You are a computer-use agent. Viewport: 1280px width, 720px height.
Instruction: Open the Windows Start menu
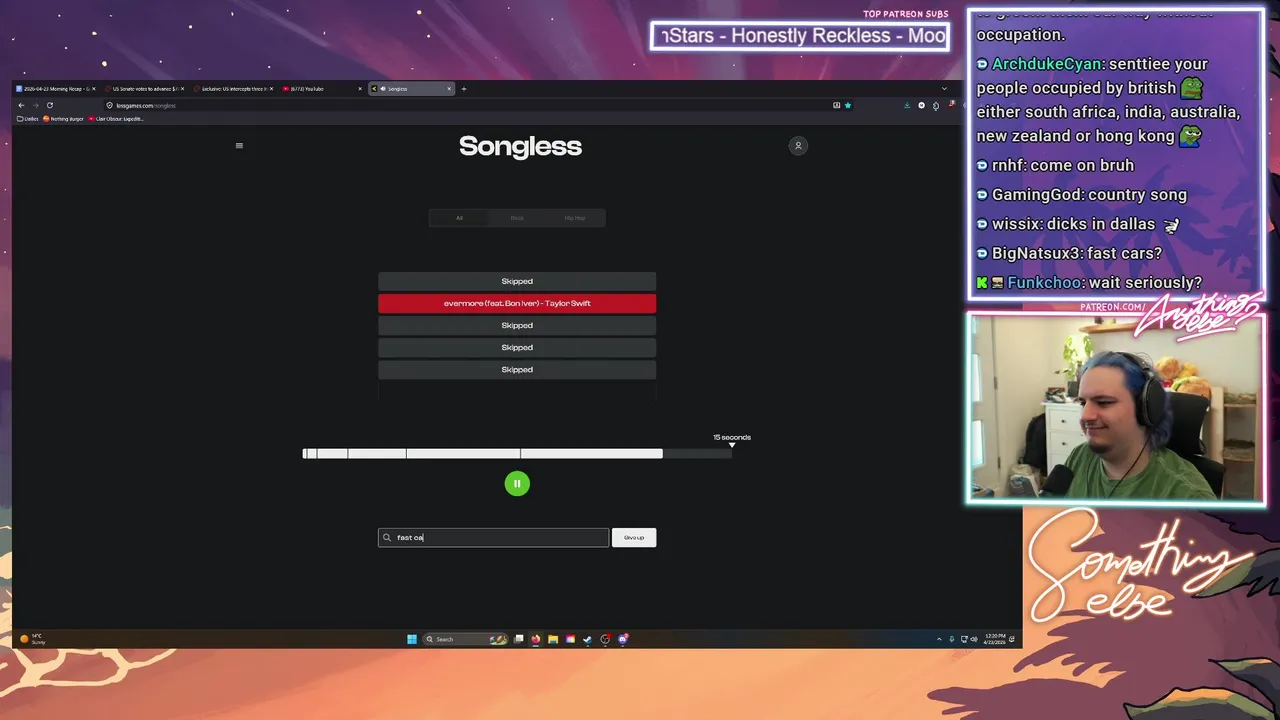pyautogui.click(x=412, y=639)
